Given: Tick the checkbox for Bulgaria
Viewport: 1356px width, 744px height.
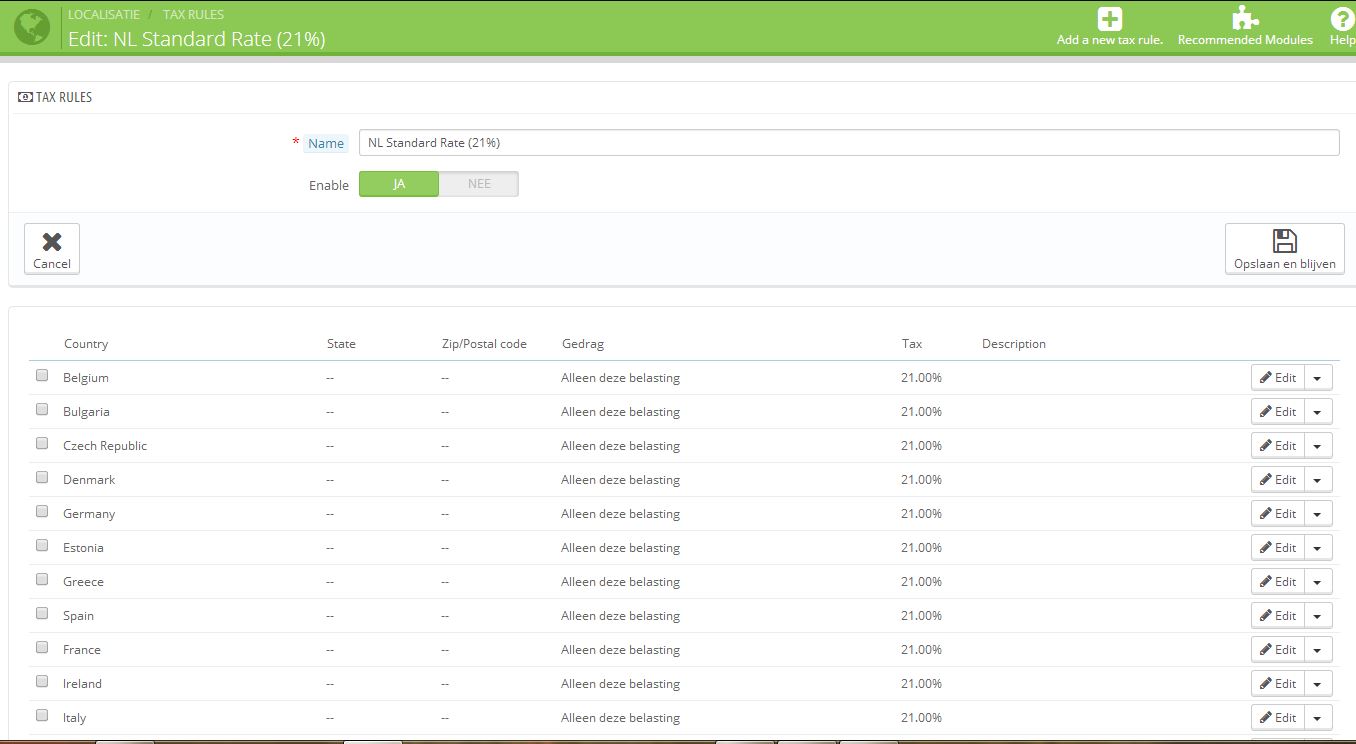Looking at the screenshot, I should pos(42,410).
